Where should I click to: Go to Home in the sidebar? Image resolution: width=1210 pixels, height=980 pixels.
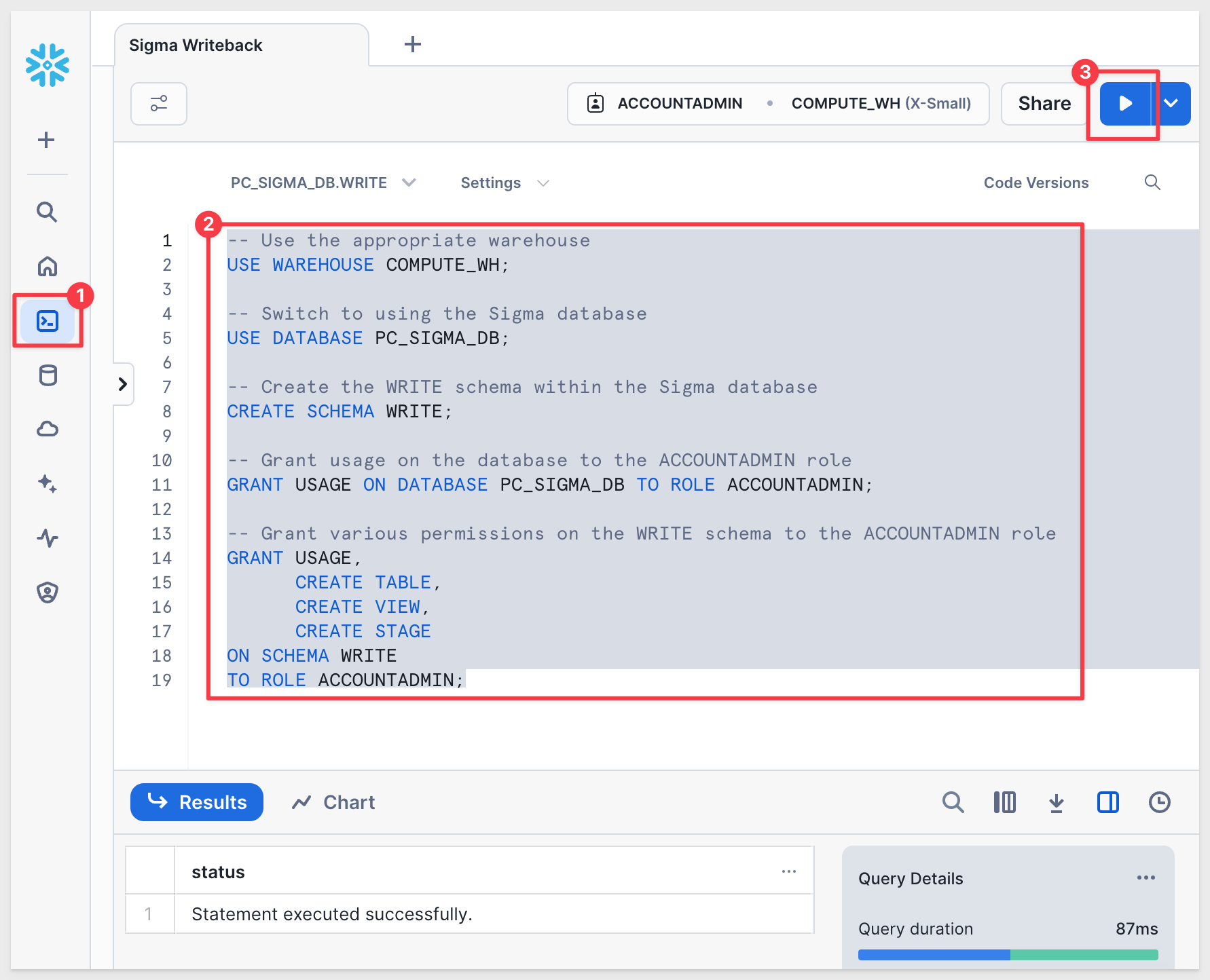click(48, 266)
